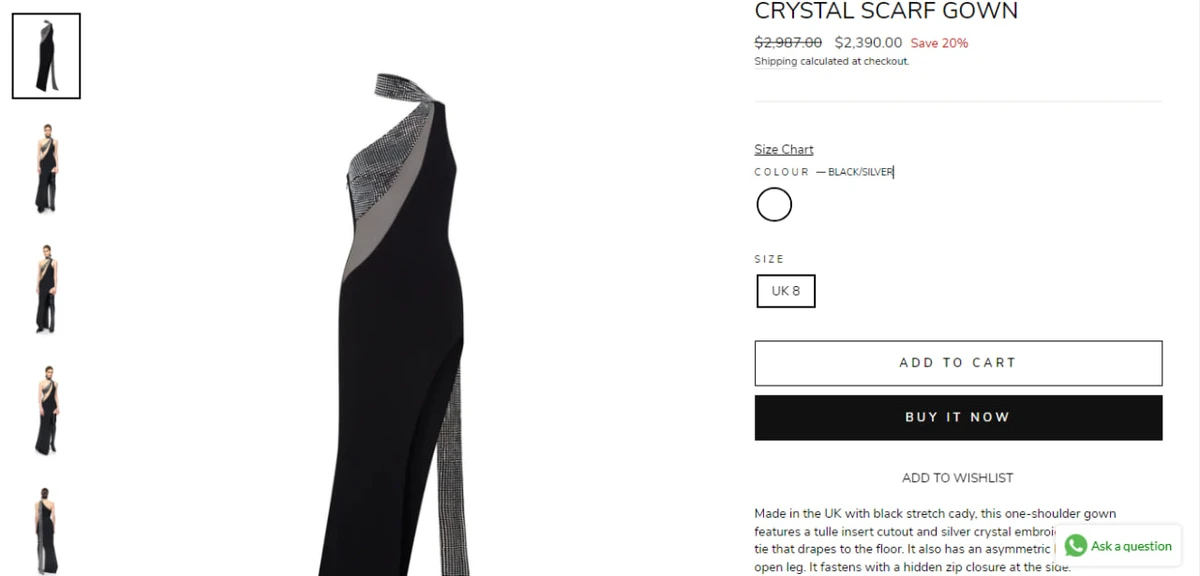Select the fourth model thumbnail
The image size is (1200, 576).
pos(46,410)
